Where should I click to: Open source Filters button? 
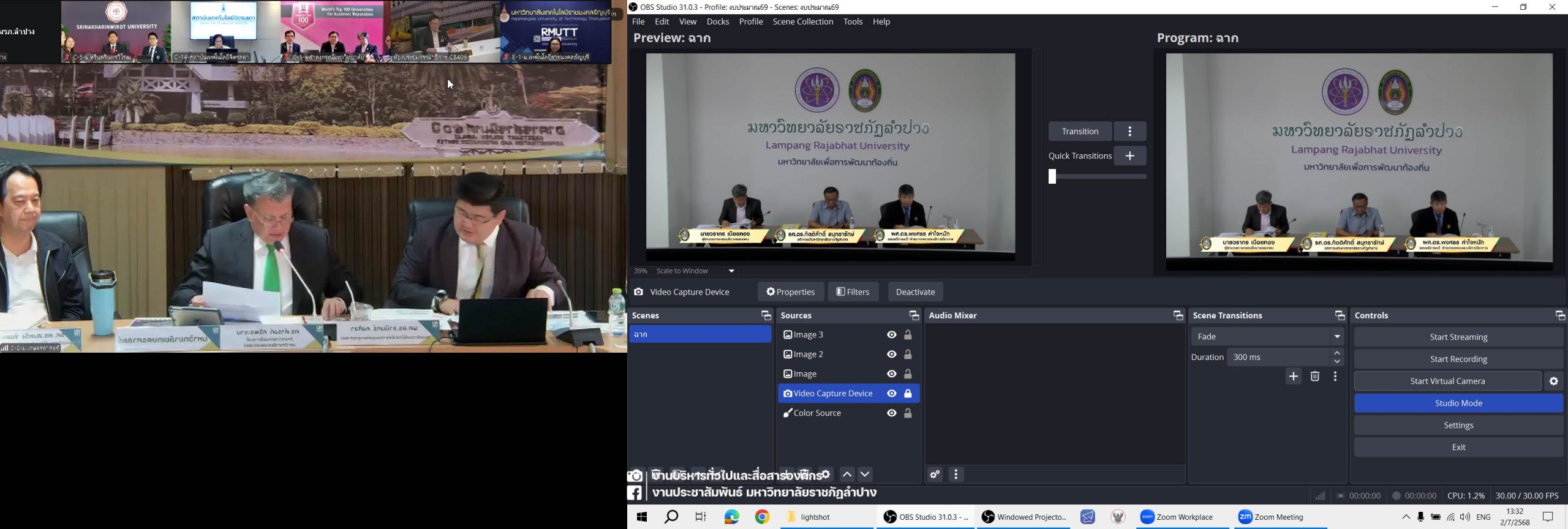click(x=853, y=292)
